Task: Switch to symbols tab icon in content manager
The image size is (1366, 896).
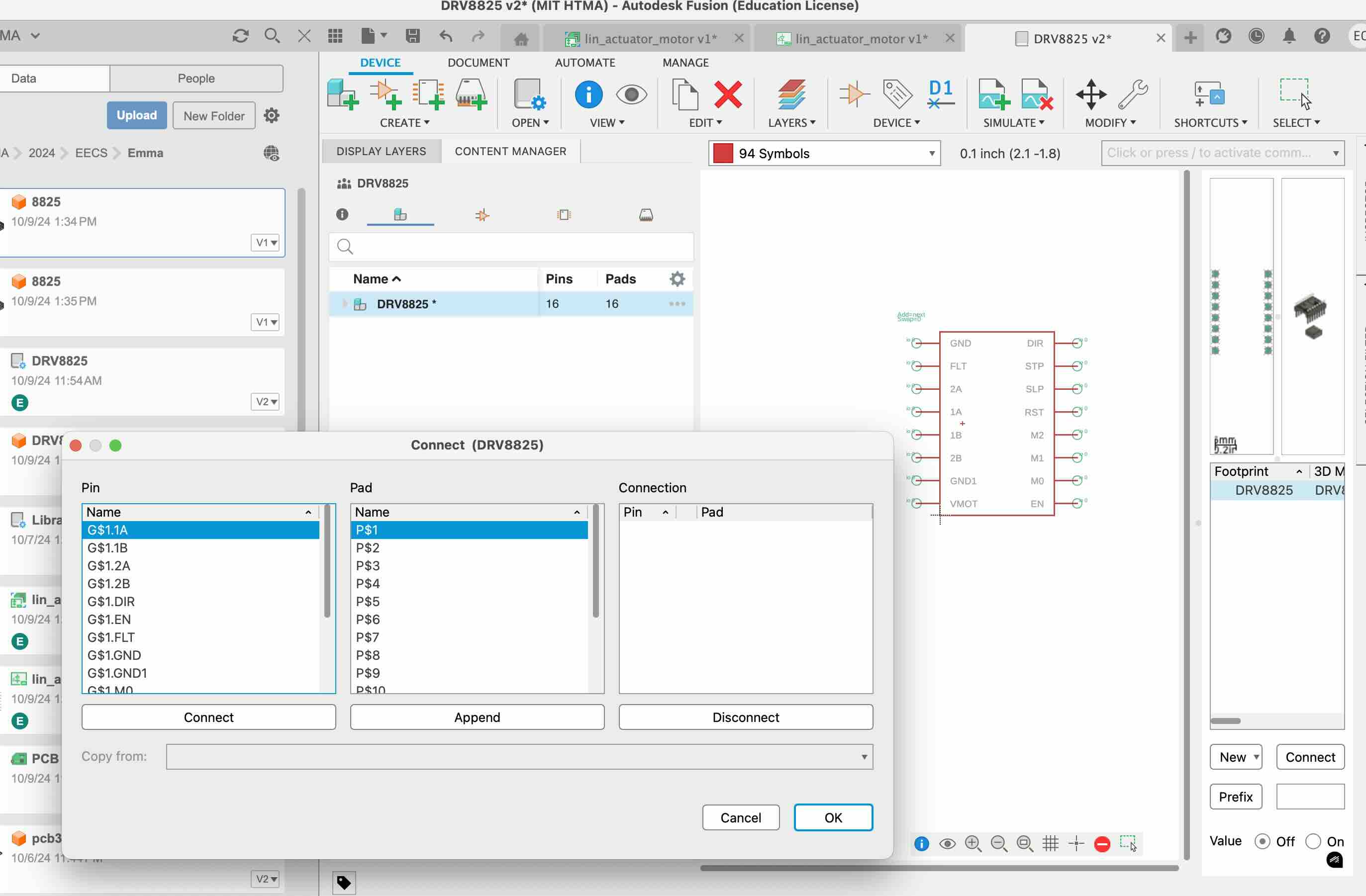Action: click(x=482, y=215)
